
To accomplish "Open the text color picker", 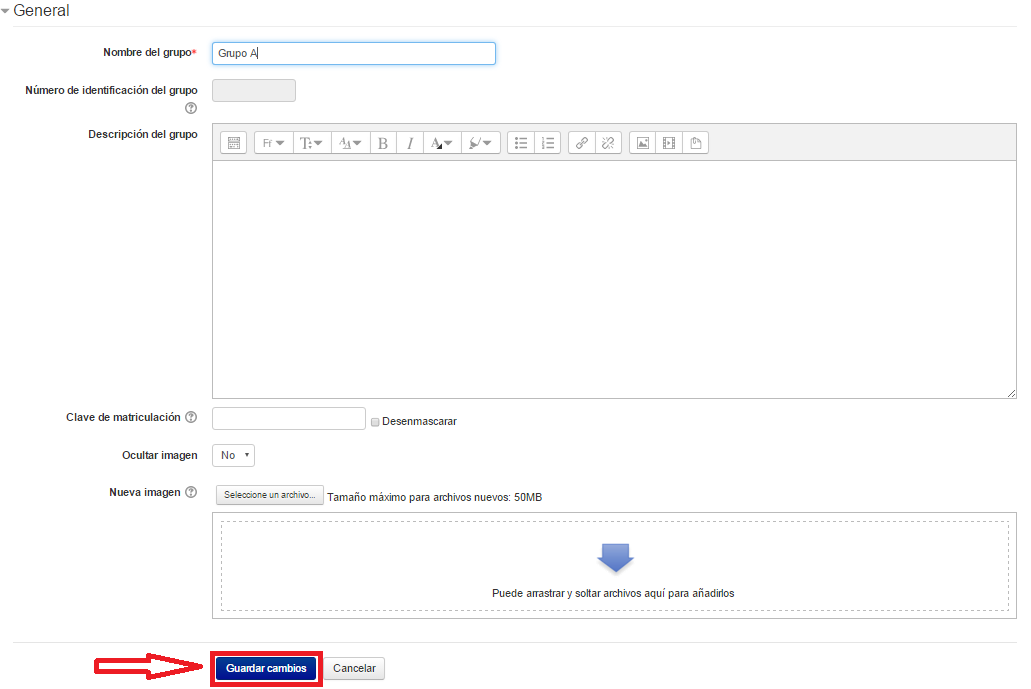I will [441, 143].
